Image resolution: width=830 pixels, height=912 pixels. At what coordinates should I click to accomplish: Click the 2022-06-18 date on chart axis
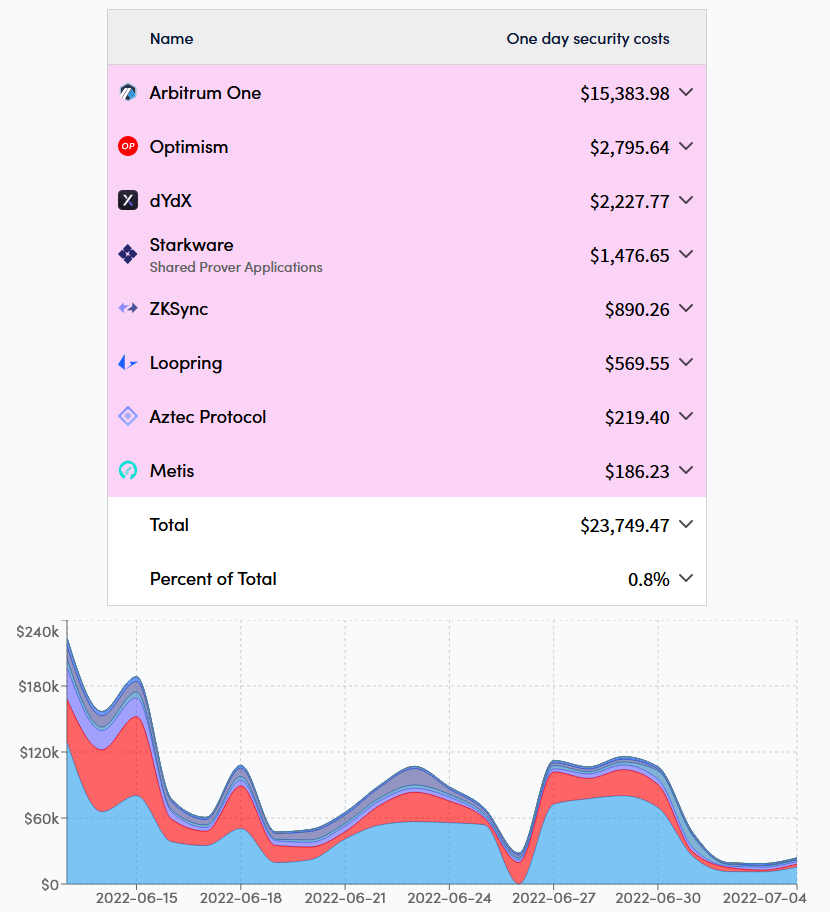coord(241,898)
